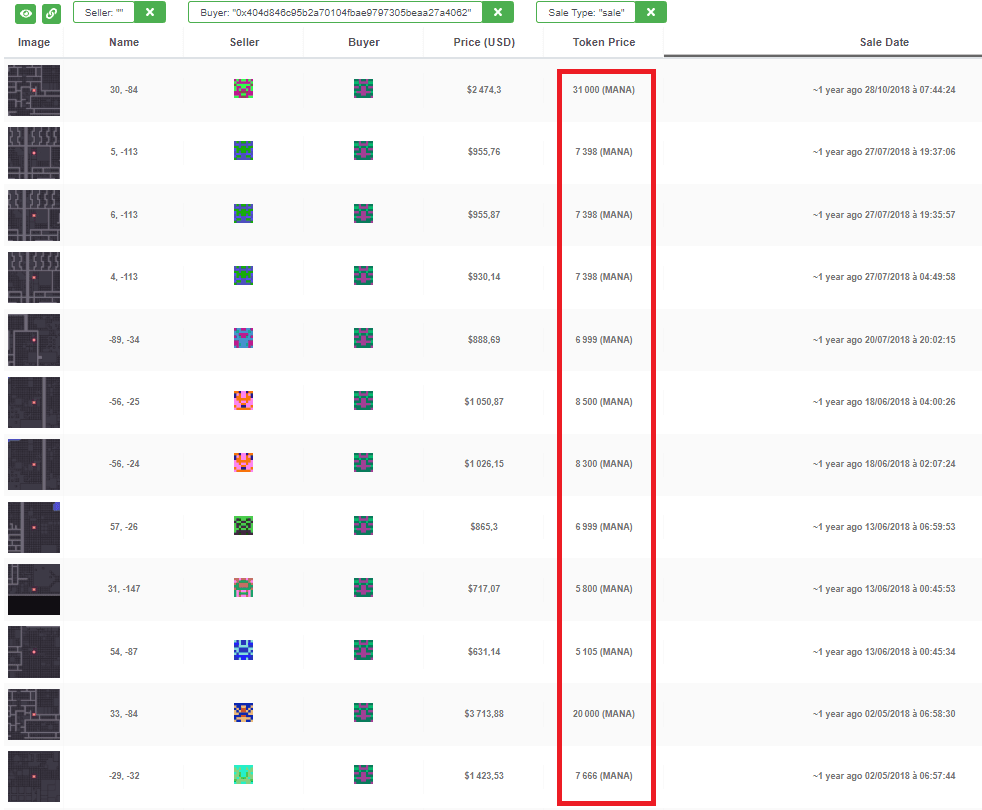Remove the Seller filter with X
982x810 pixels.
pyautogui.click(x=149, y=12)
